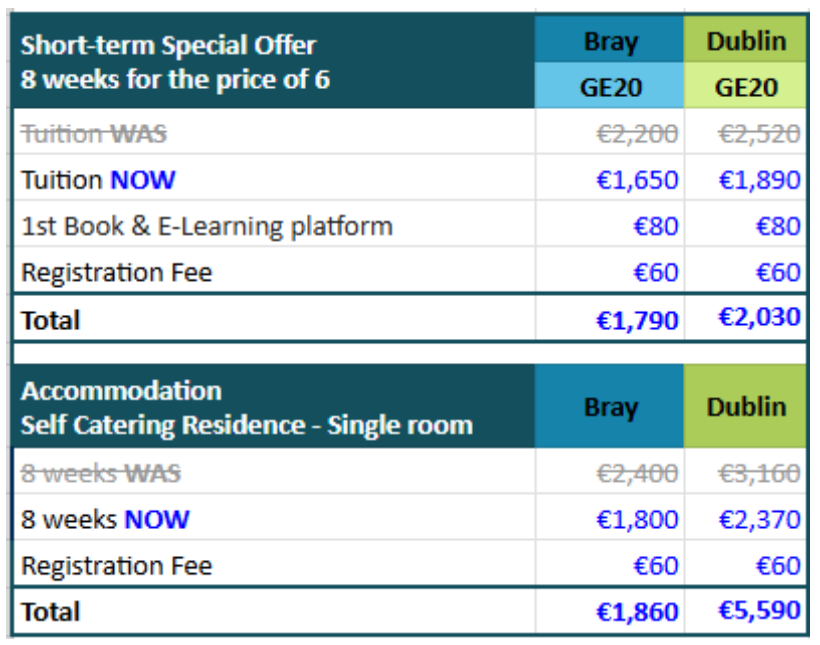Viewport: 820px width, 645px height.
Task: Click the crossed-out €2,520 Dublin tuition price
Action: coord(759,134)
